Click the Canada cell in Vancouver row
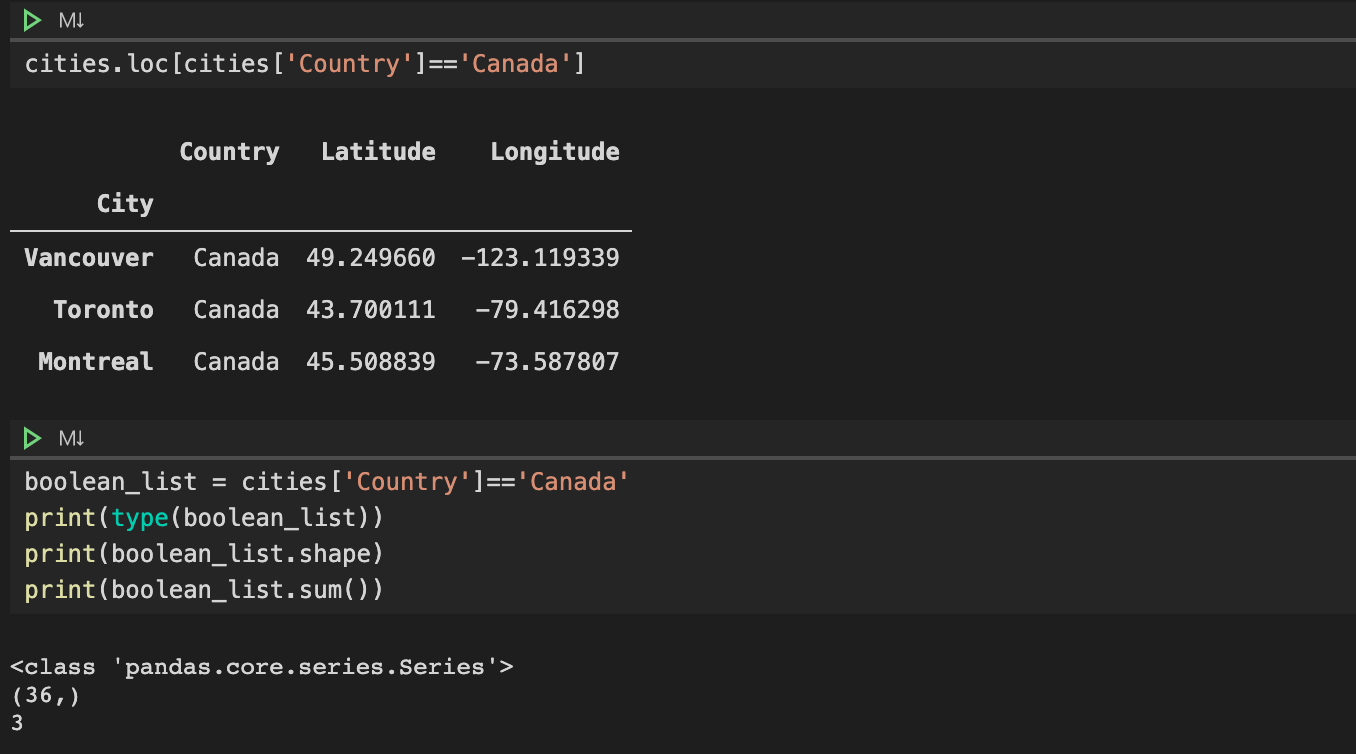 pos(236,258)
